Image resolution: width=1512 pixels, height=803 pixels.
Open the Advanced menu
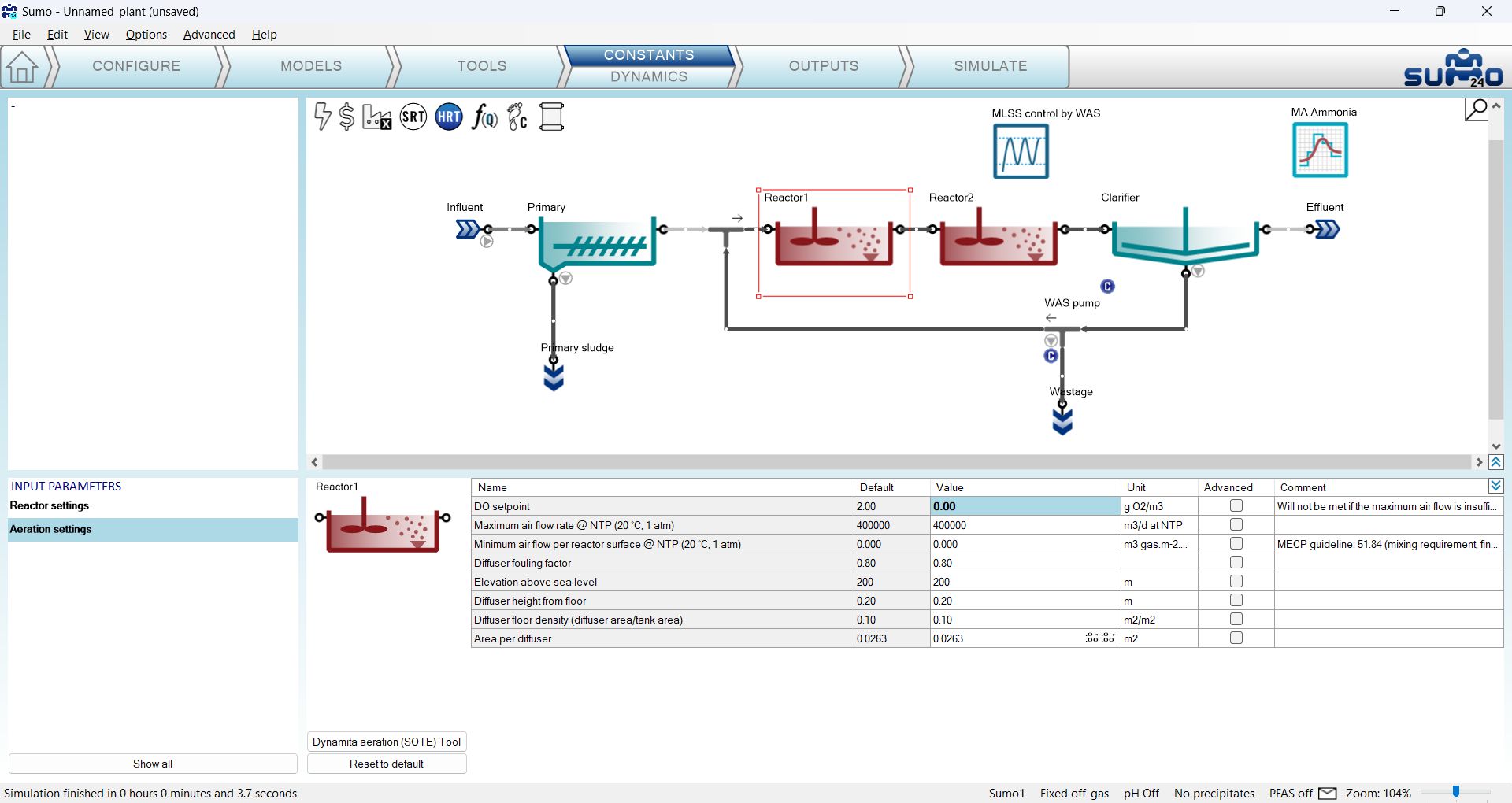pos(209,35)
